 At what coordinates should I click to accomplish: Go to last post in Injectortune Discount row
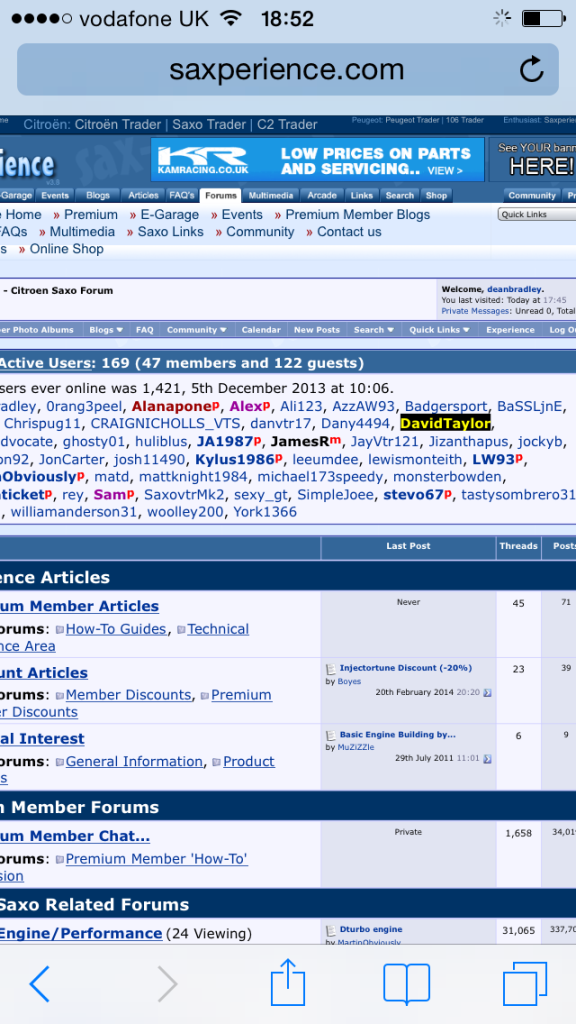[487, 692]
